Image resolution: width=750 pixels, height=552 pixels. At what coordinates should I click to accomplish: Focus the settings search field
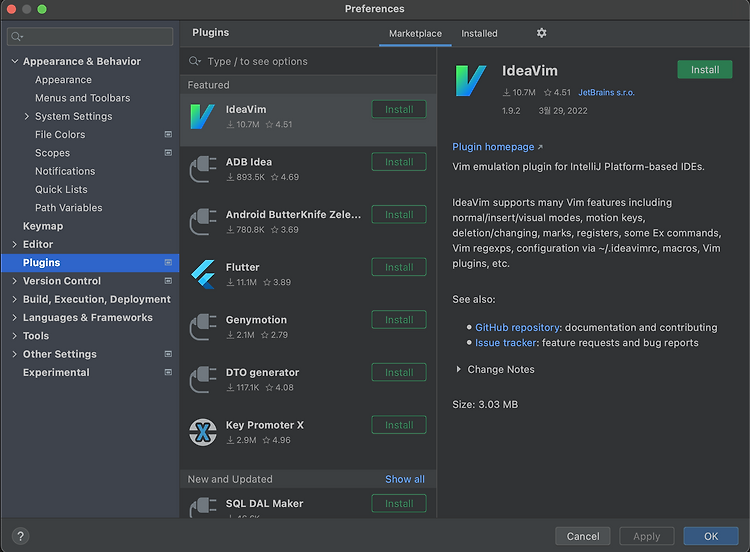click(90, 36)
